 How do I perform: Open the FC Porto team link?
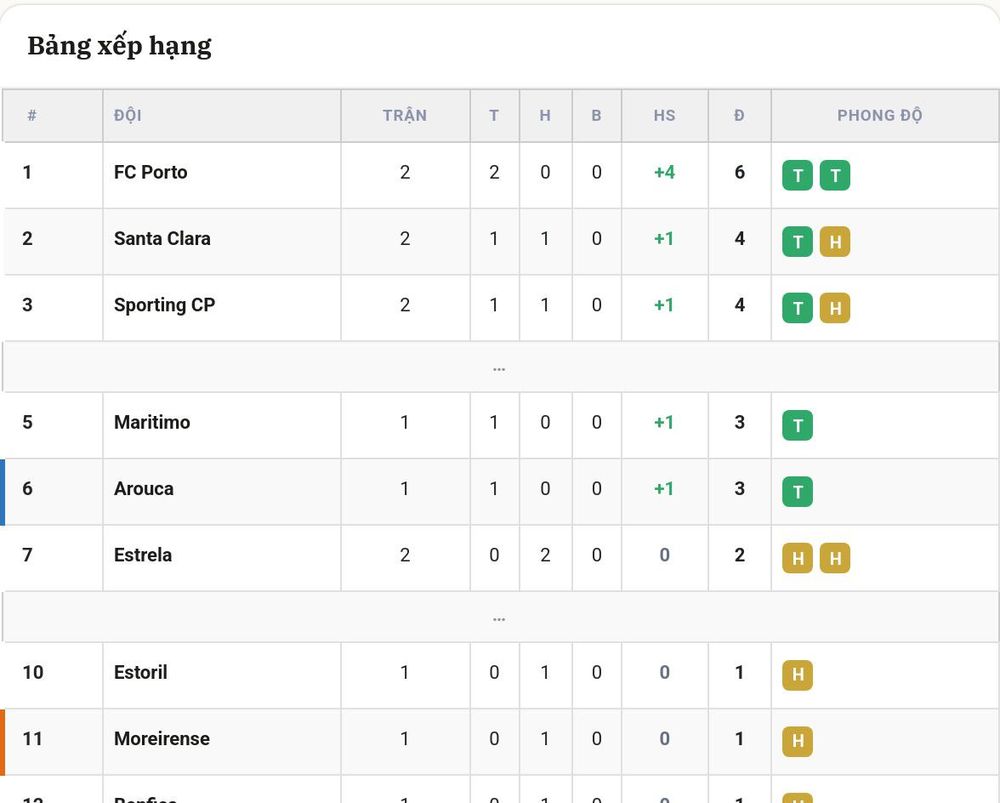151,172
